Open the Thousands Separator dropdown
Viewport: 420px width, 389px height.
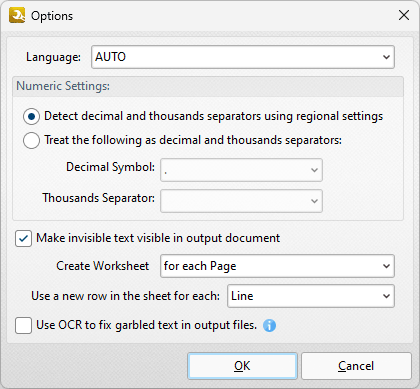[x=241, y=201]
